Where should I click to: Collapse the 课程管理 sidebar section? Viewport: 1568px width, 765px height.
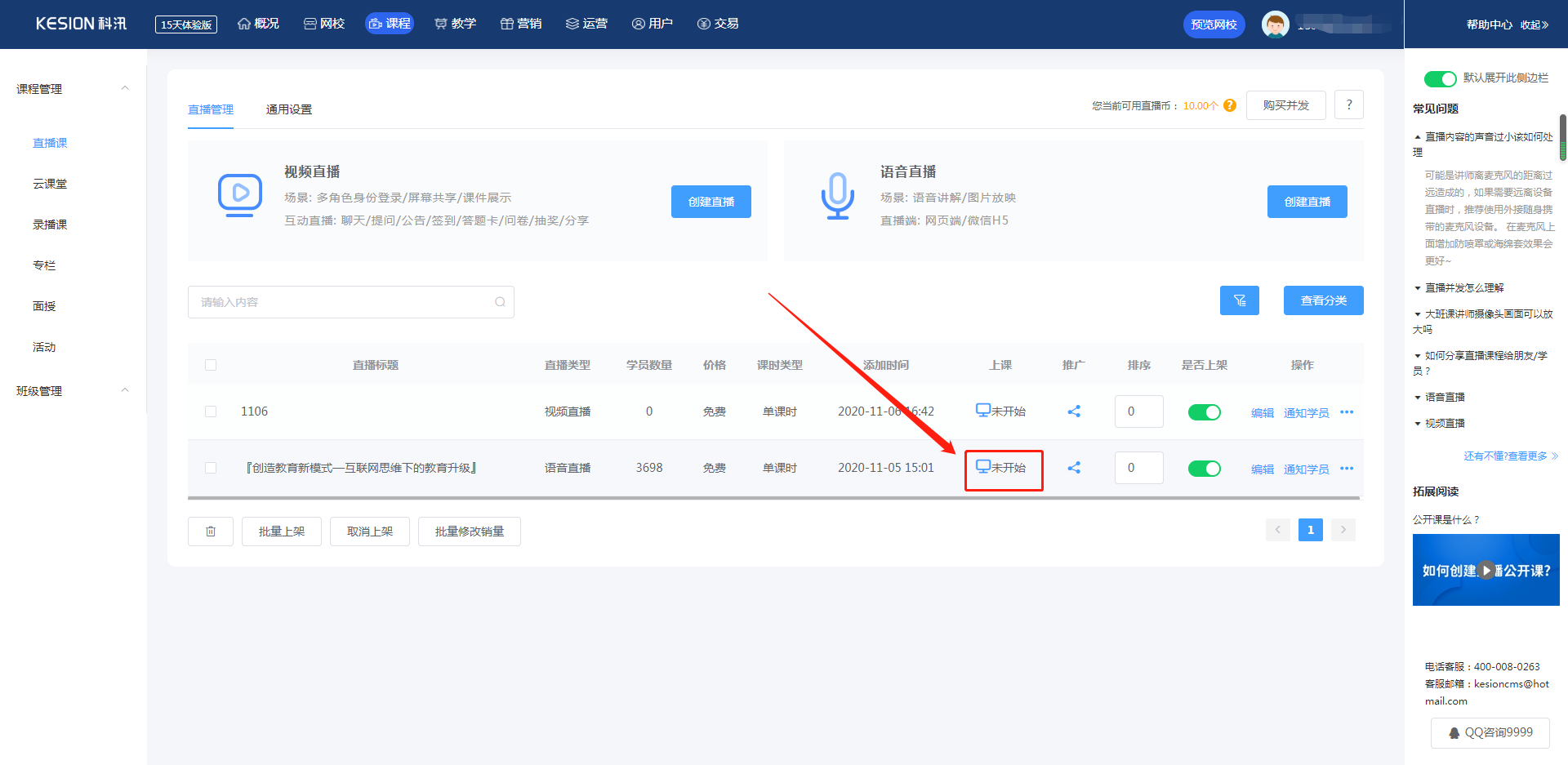coord(125,88)
